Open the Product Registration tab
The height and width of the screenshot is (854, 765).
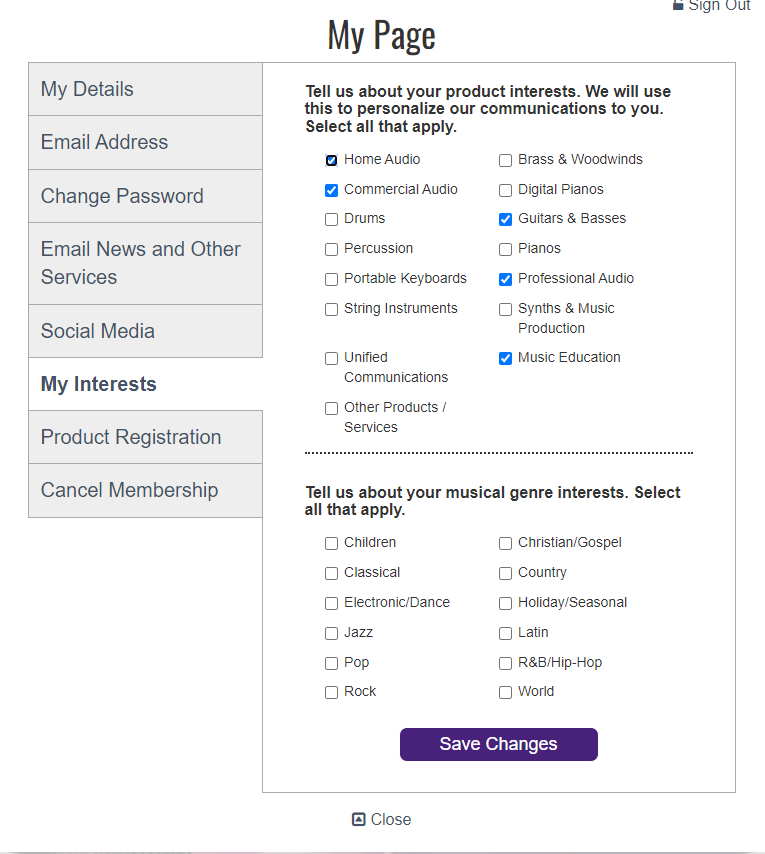click(145, 437)
